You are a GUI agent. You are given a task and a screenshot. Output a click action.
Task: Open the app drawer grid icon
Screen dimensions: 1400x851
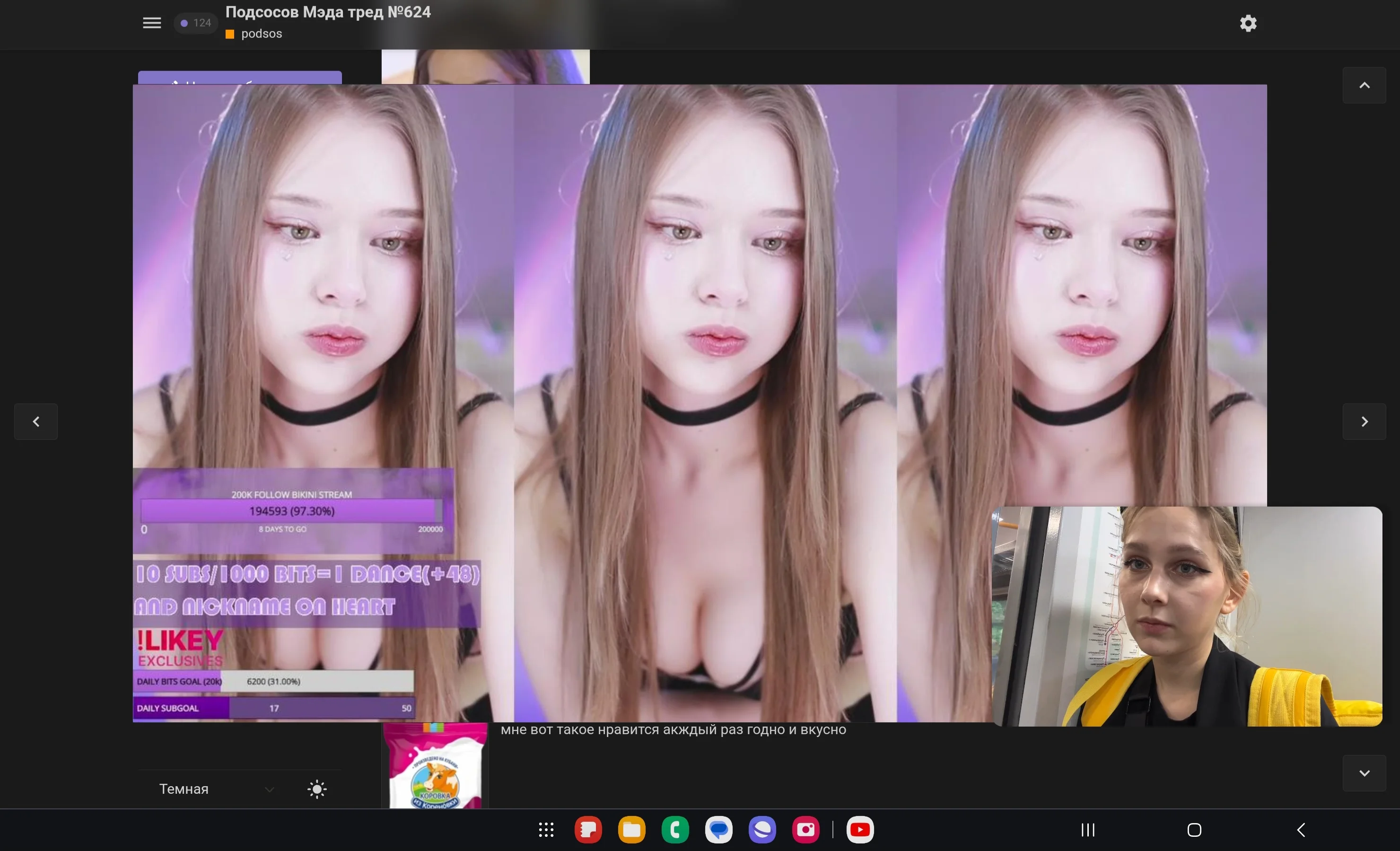pyautogui.click(x=546, y=830)
